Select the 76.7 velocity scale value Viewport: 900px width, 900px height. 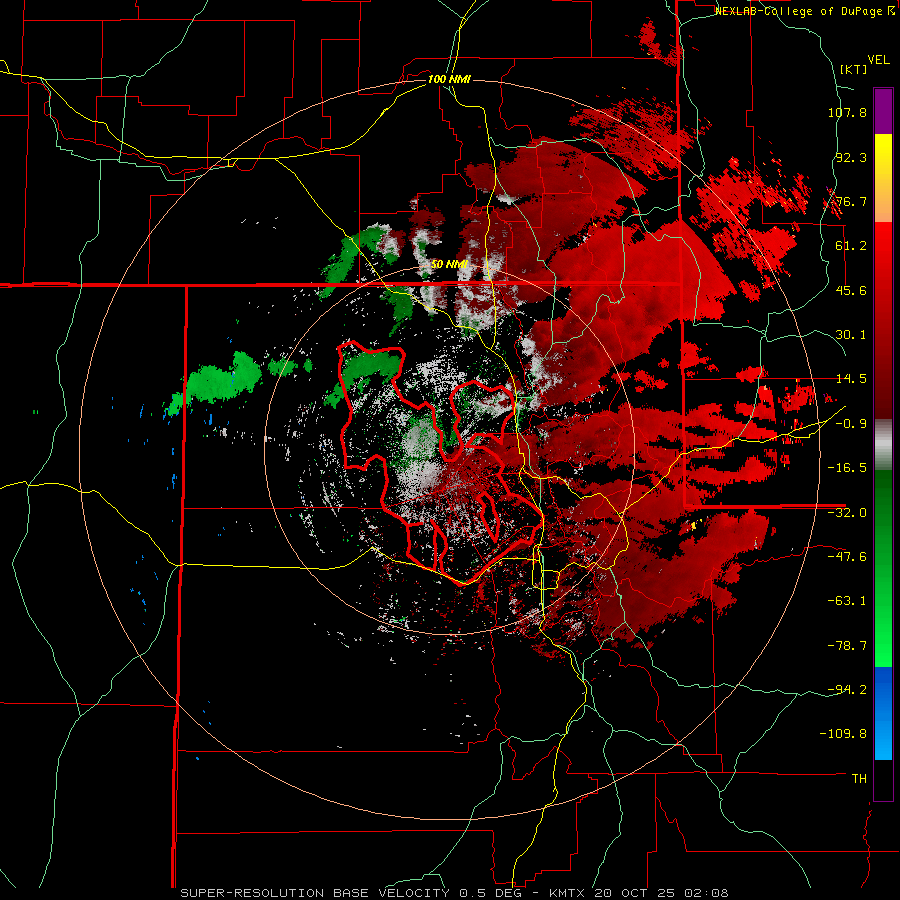(851, 201)
